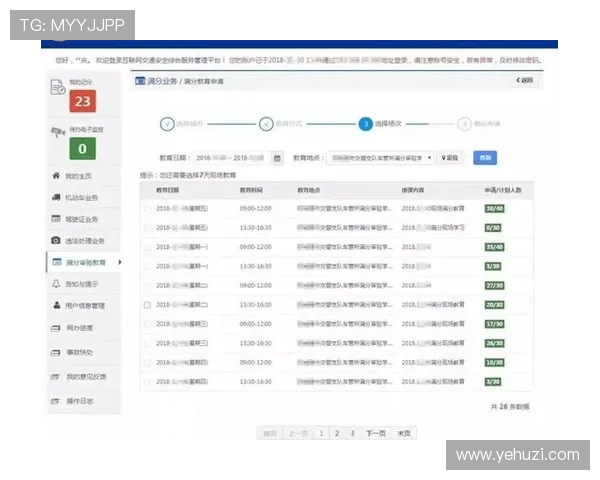The image size is (600, 480).
Task: Tick checkbox for 星期四 09:00-12:00 session
Action: (147, 362)
